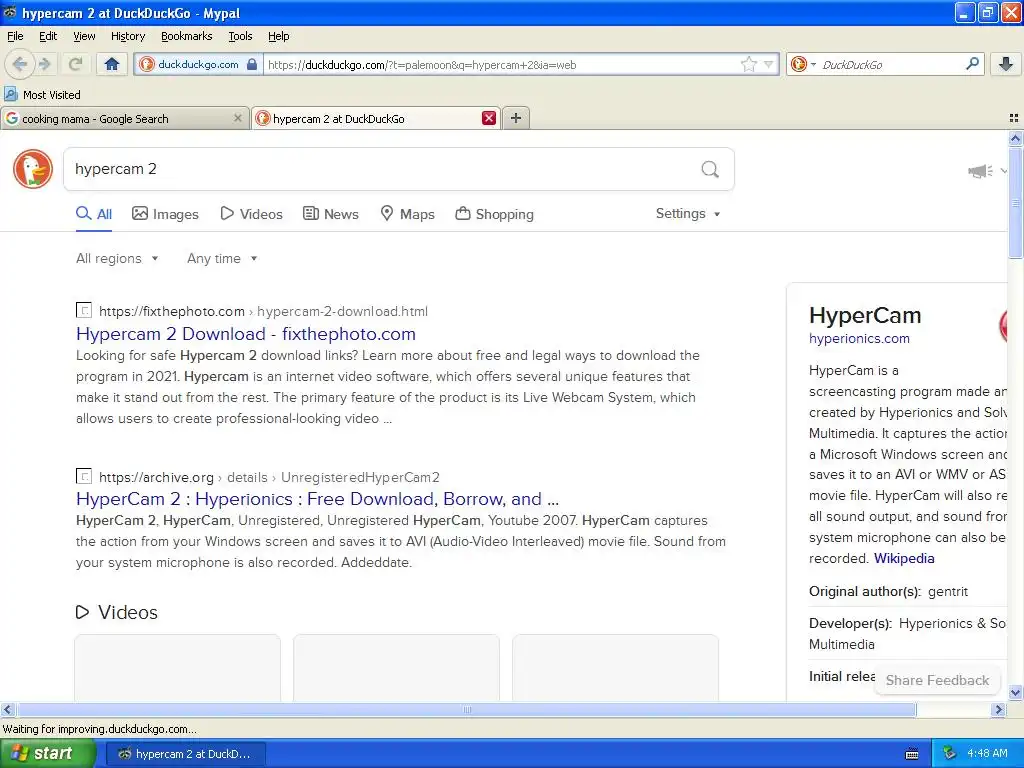Viewport: 1024px width, 768px height.
Task: Open hyperionics.com link in HyperCam panel
Action: pyautogui.click(x=859, y=338)
